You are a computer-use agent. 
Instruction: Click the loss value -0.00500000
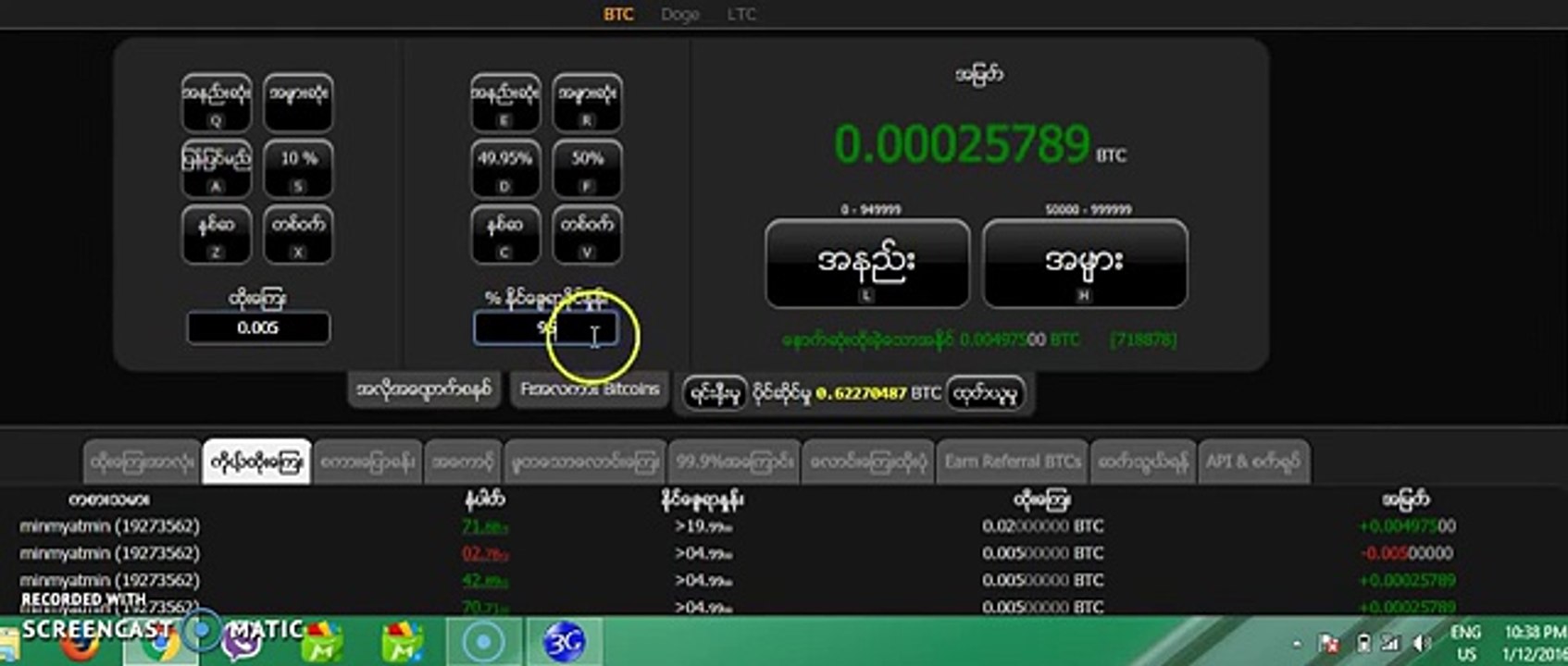(x=1406, y=553)
